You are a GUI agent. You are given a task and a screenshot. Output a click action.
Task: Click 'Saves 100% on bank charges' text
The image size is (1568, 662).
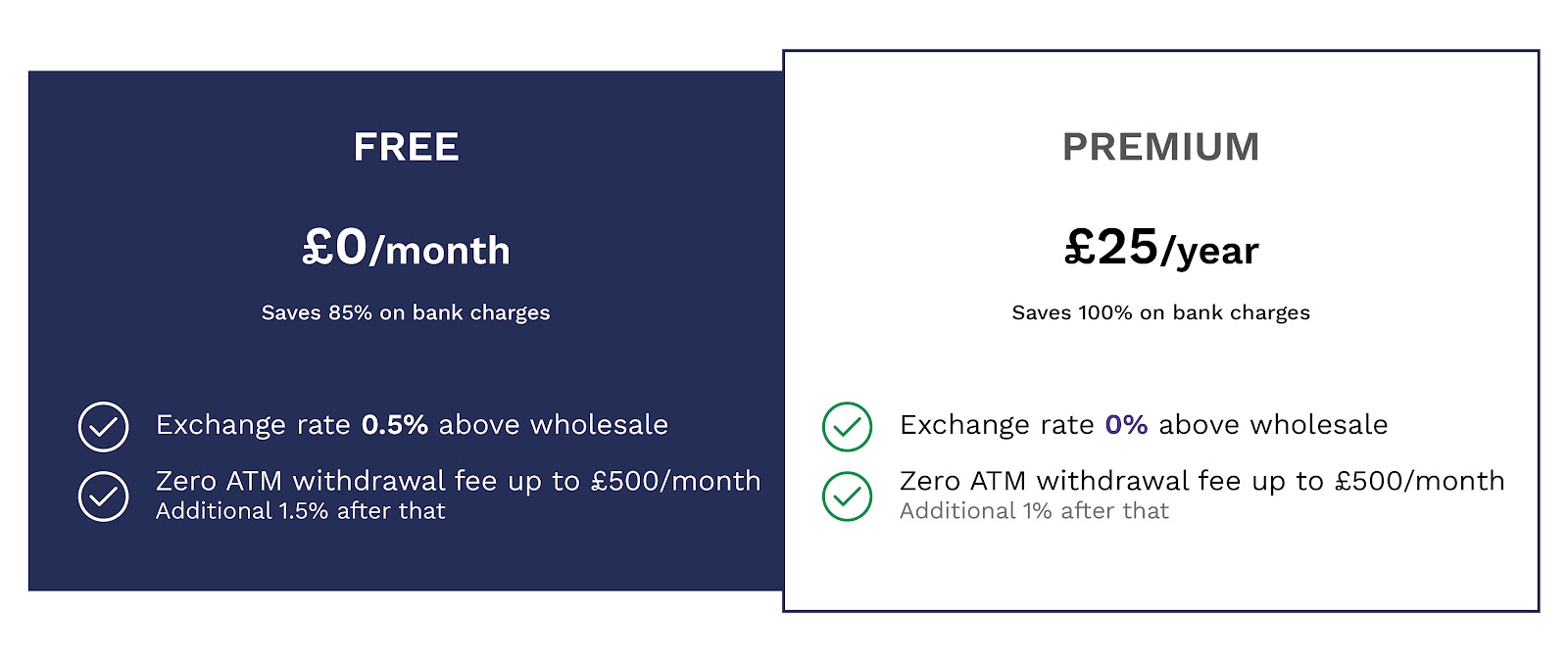coord(1160,312)
